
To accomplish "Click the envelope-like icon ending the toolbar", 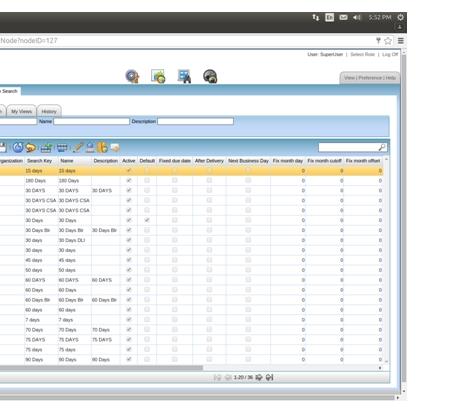I will (x=115, y=147).
